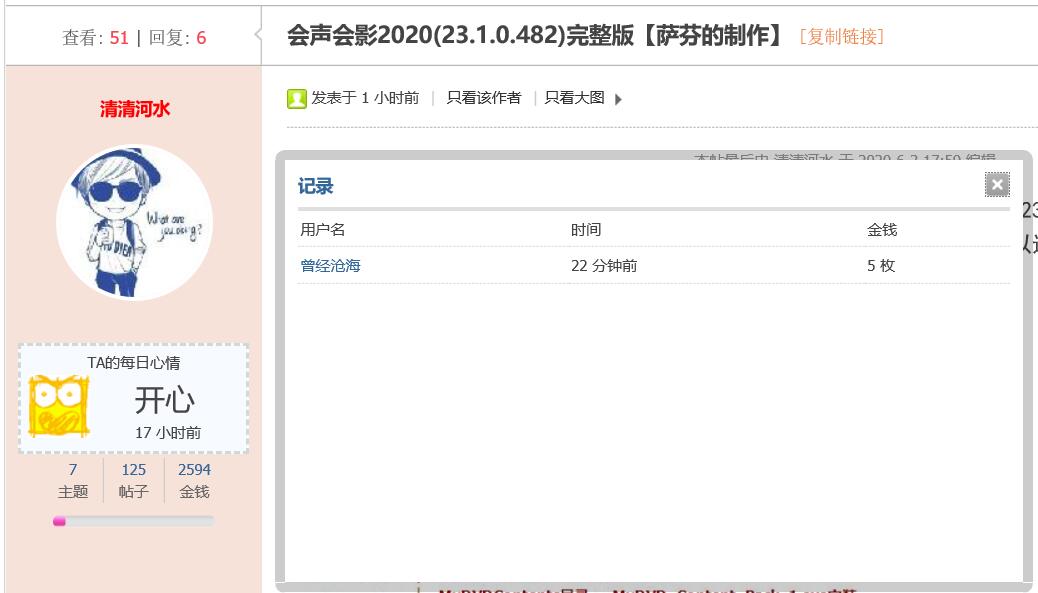Click the 清清河水 avatar image

(135, 222)
